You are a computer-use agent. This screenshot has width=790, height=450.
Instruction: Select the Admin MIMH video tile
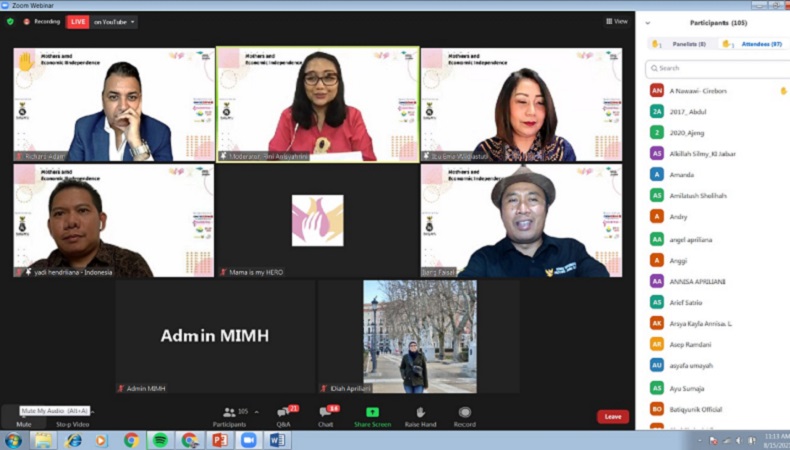[x=214, y=336]
